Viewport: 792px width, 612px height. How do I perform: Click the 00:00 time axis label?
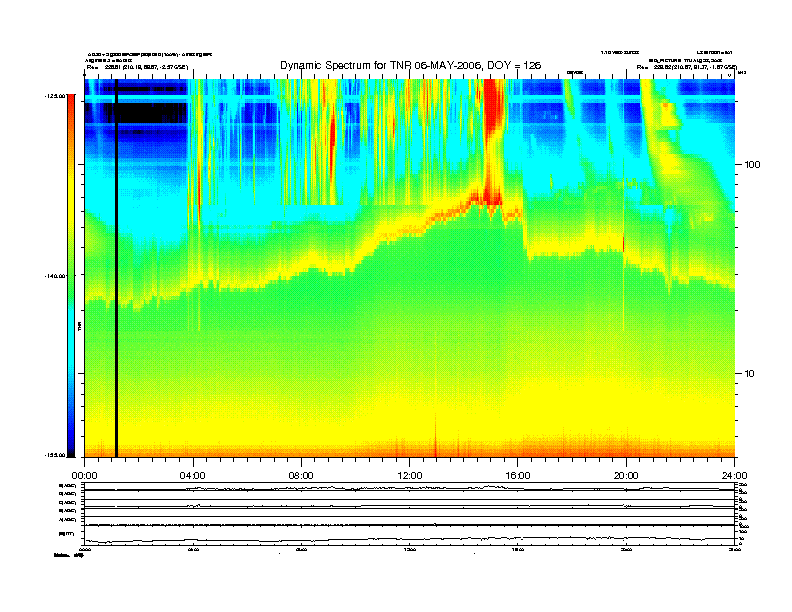coord(84,476)
